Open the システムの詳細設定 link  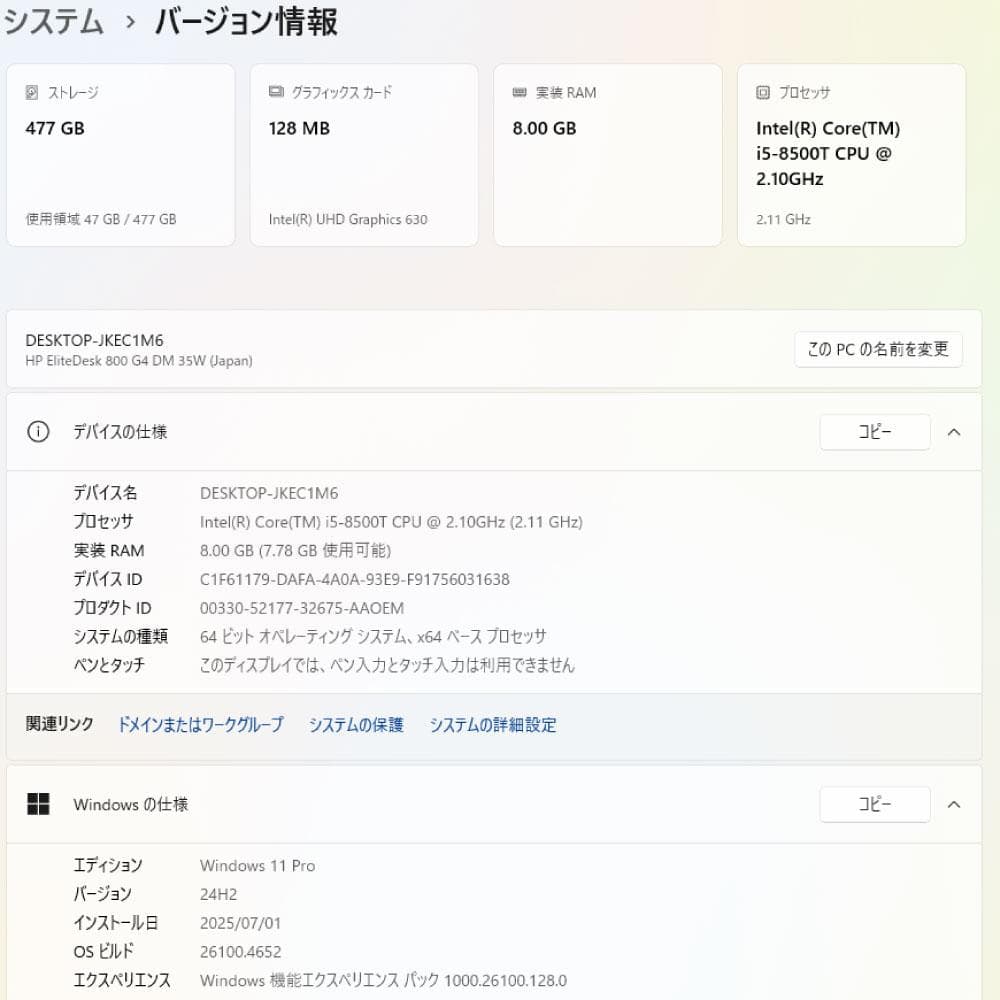click(x=493, y=725)
